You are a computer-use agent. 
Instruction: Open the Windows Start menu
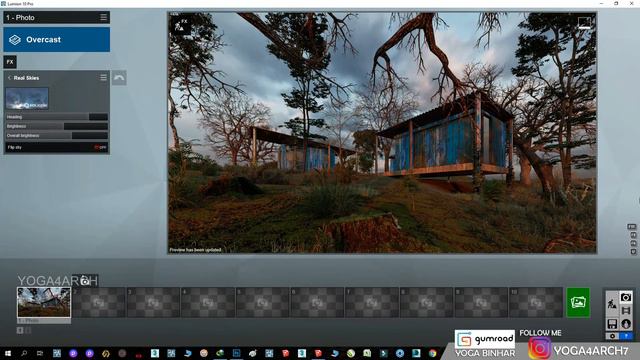8,353
